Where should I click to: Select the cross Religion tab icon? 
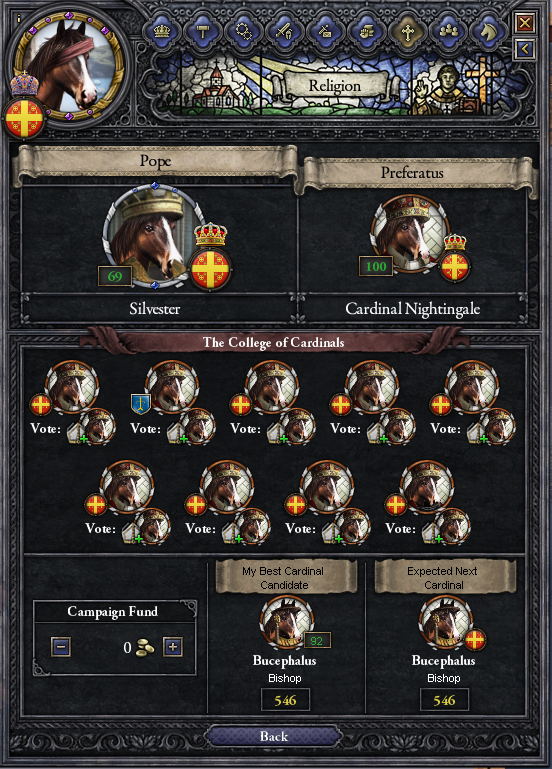407,31
